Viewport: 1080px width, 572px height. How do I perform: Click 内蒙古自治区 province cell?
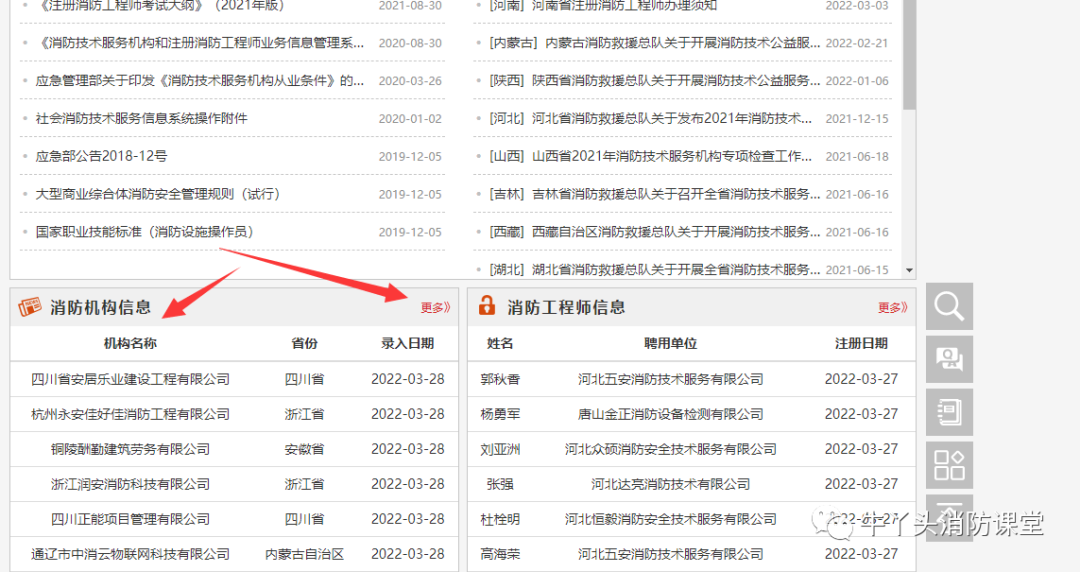coord(304,554)
